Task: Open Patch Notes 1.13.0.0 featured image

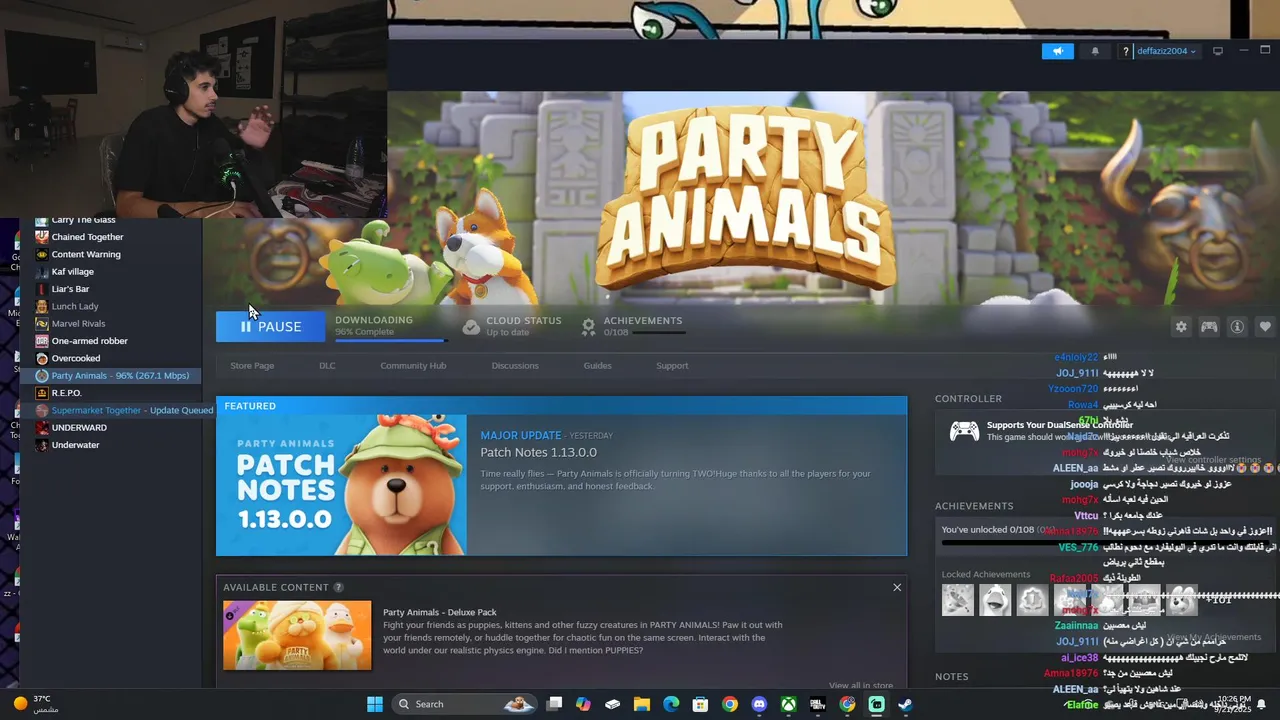Action: [341, 485]
